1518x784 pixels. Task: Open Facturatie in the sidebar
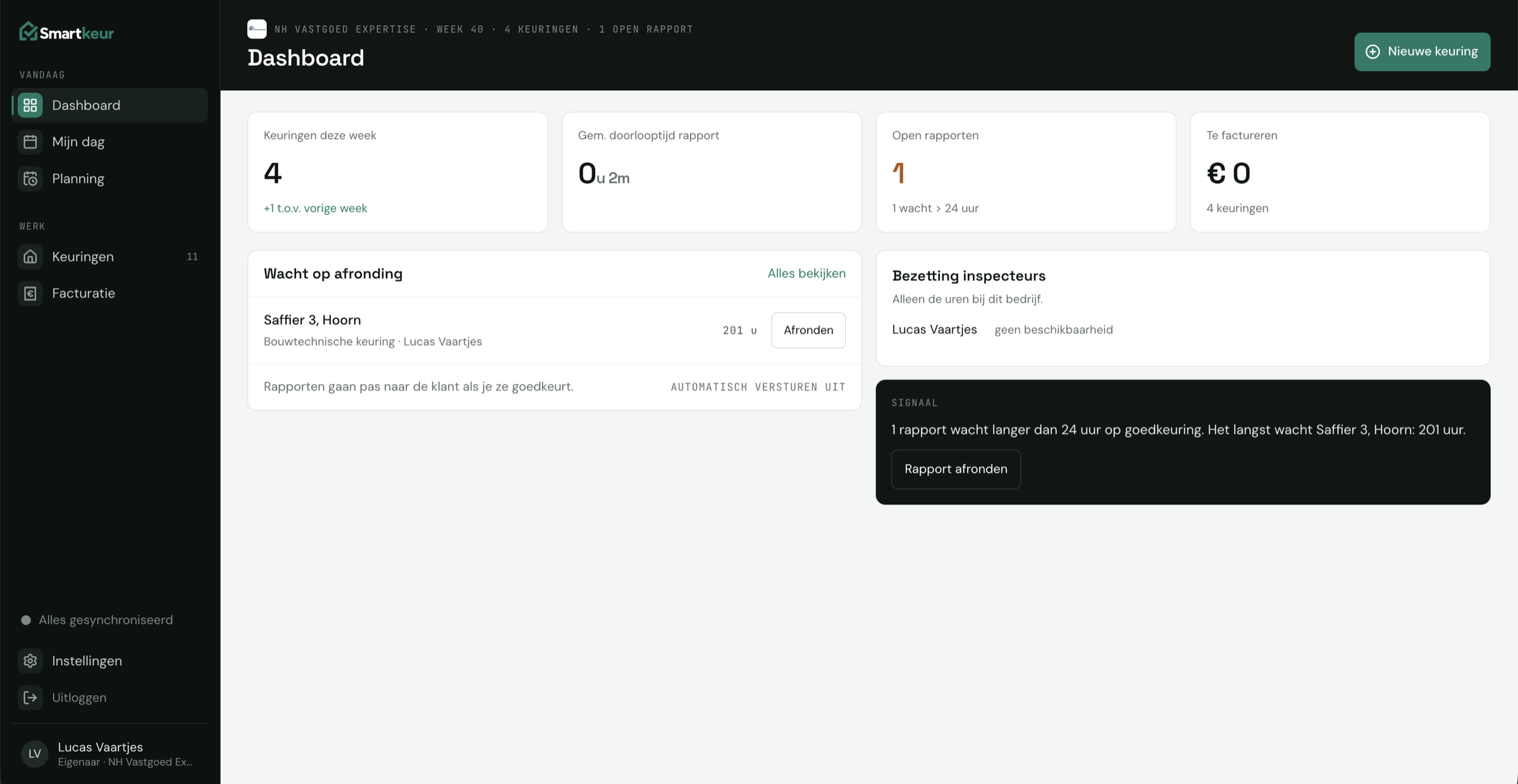(x=109, y=293)
